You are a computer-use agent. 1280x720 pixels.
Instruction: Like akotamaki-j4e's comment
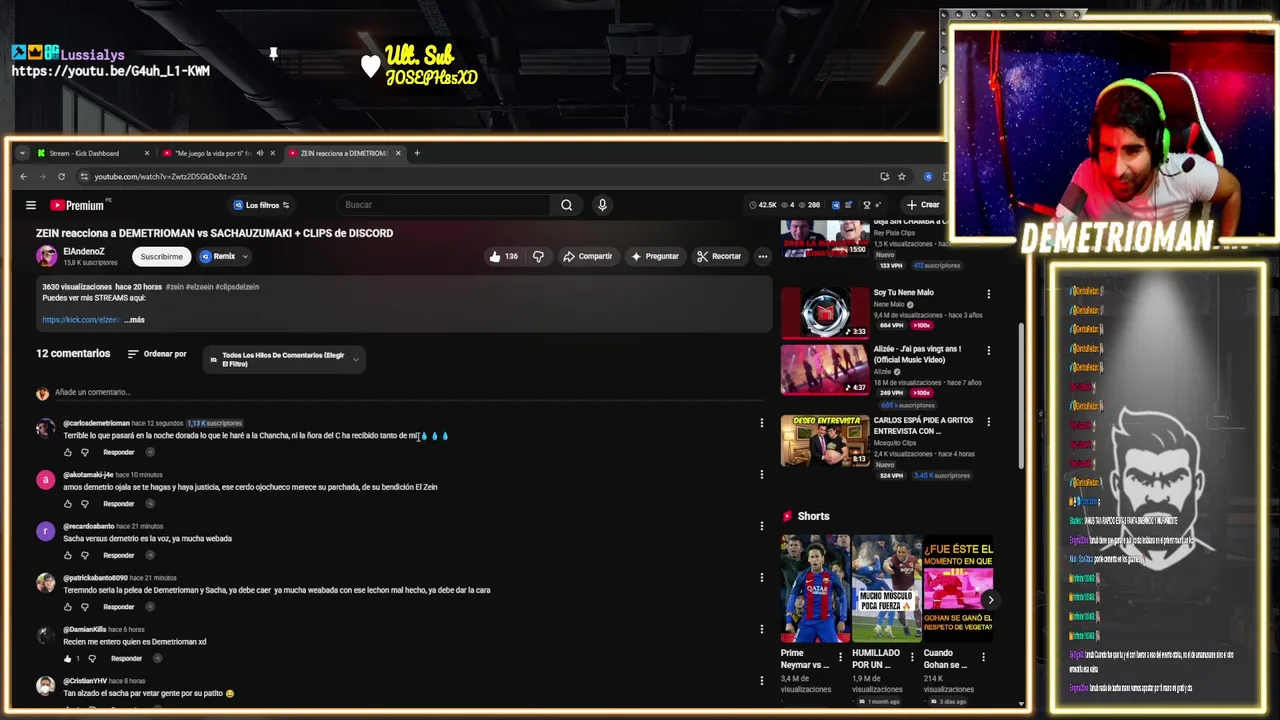pyautogui.click(x=68, y=504)
